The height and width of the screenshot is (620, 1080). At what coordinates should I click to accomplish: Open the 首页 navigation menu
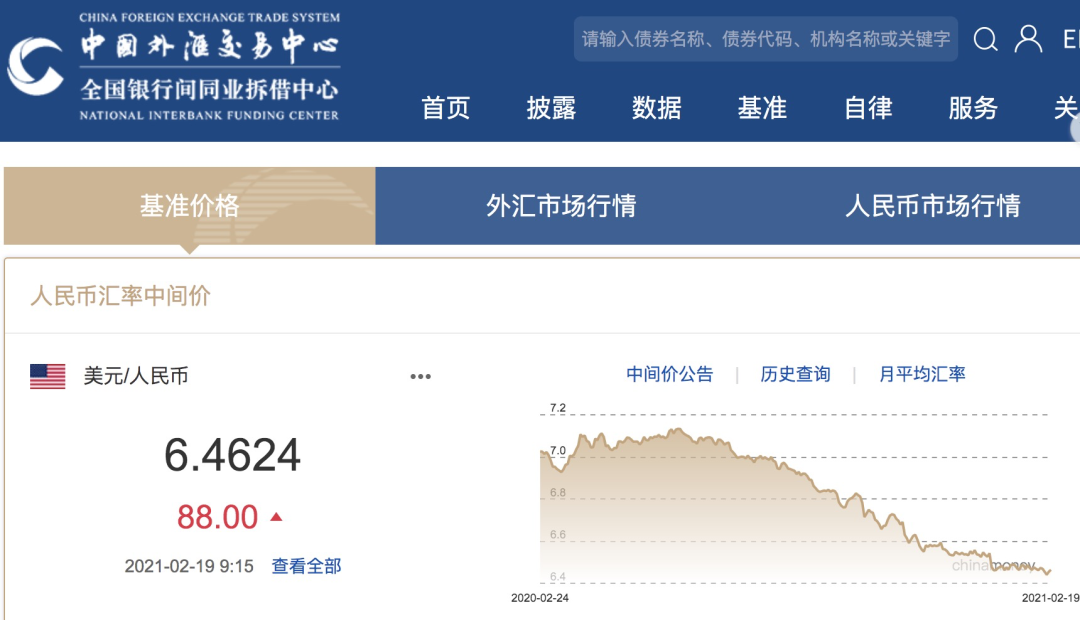446,108
